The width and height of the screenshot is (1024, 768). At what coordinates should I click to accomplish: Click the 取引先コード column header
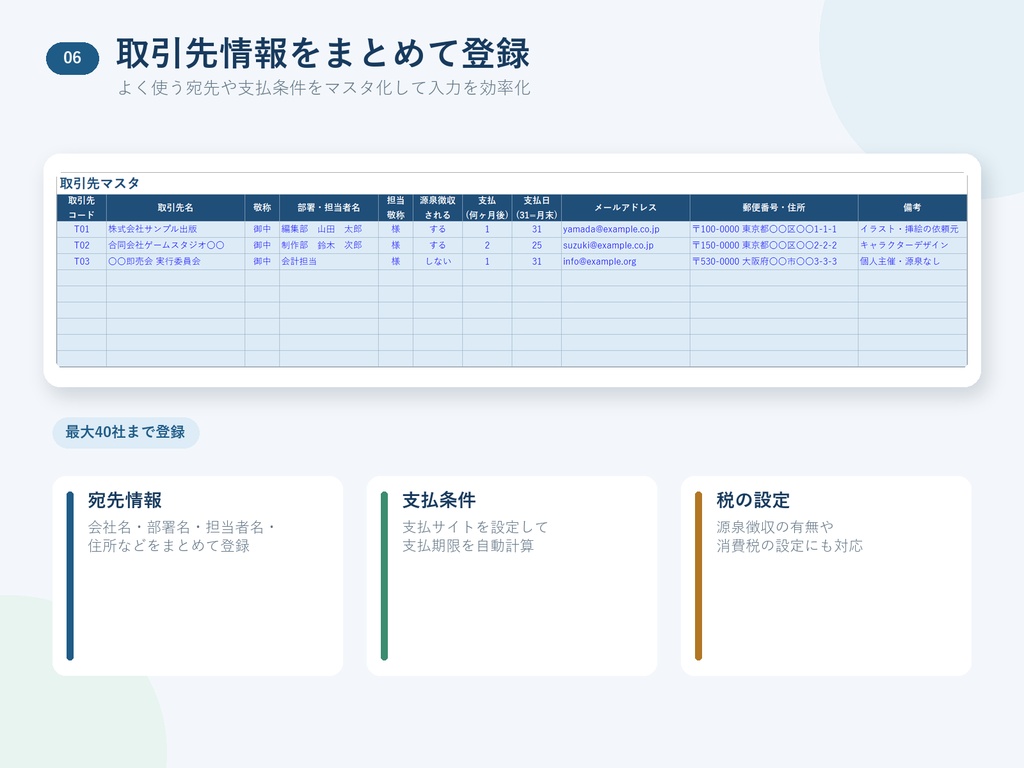coord(82,208)
